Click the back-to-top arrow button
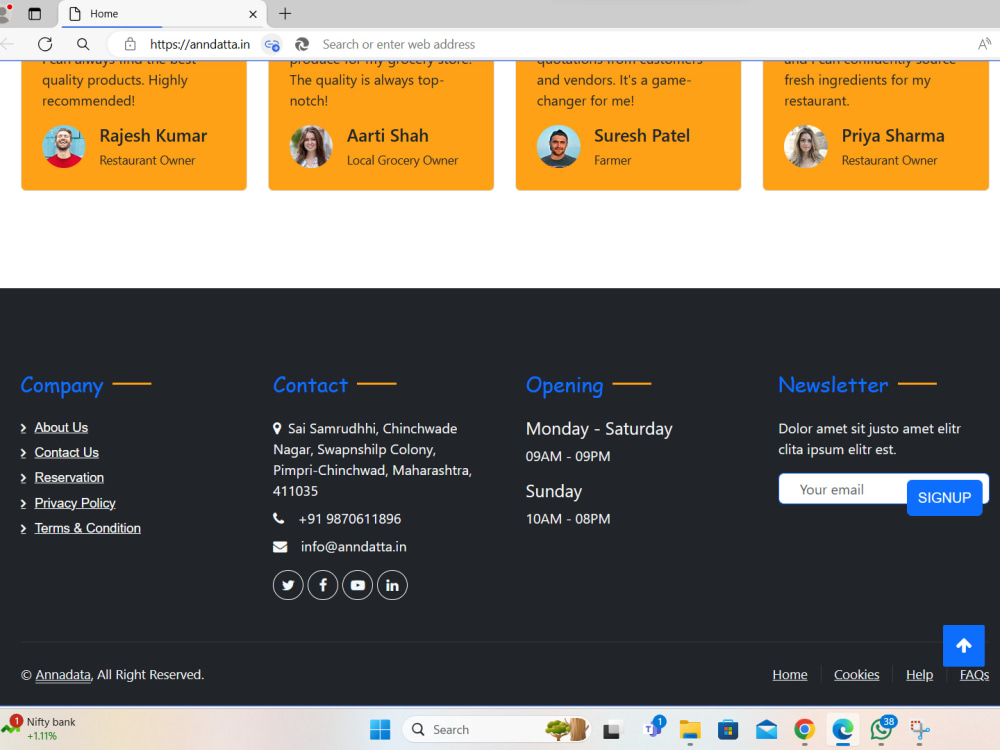 pos(963,645)
